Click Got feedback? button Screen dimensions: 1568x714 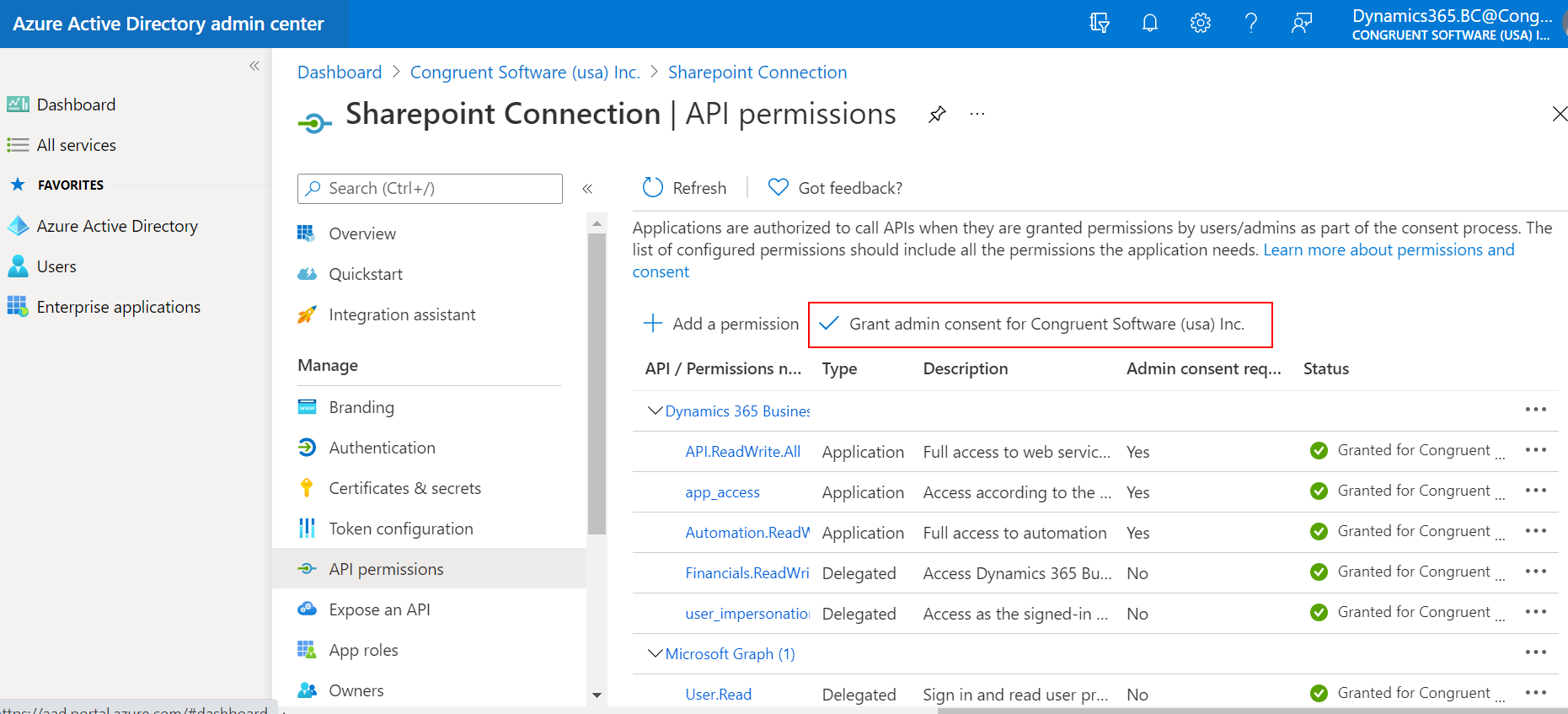tap(835, 188)
